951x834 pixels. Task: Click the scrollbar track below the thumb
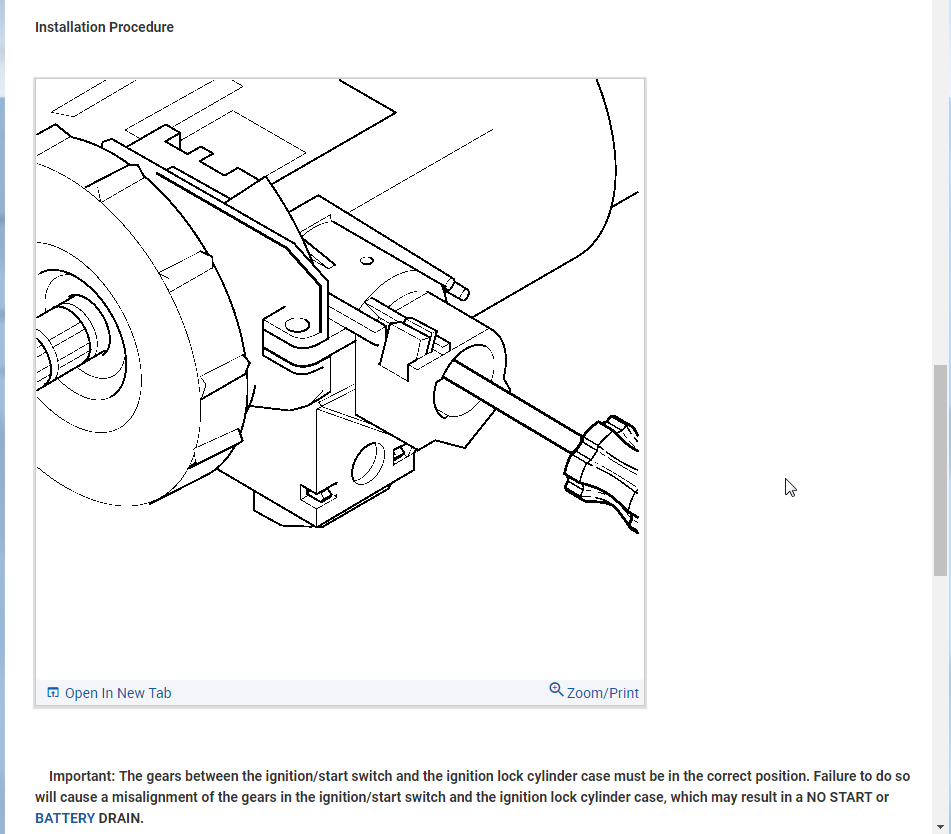(940, 698)
